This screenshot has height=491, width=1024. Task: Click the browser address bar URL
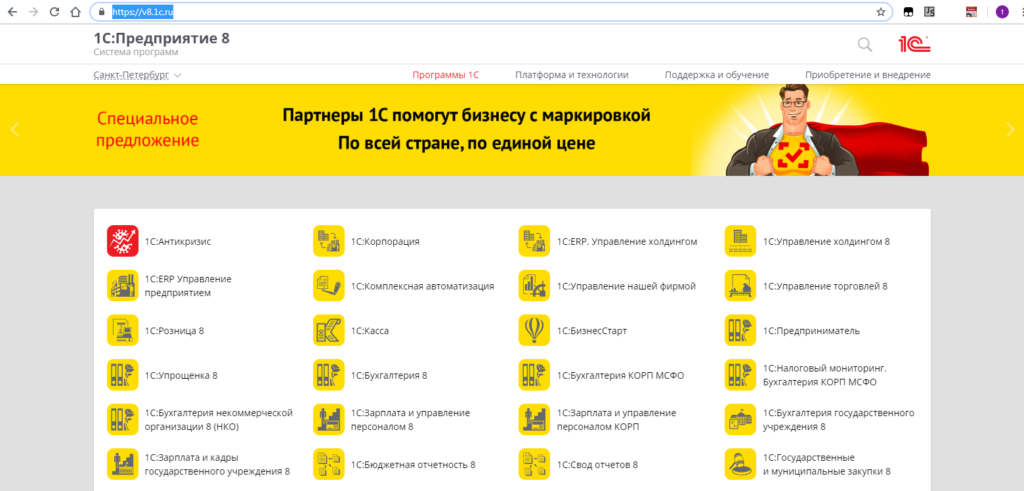[x=142, y=12]
